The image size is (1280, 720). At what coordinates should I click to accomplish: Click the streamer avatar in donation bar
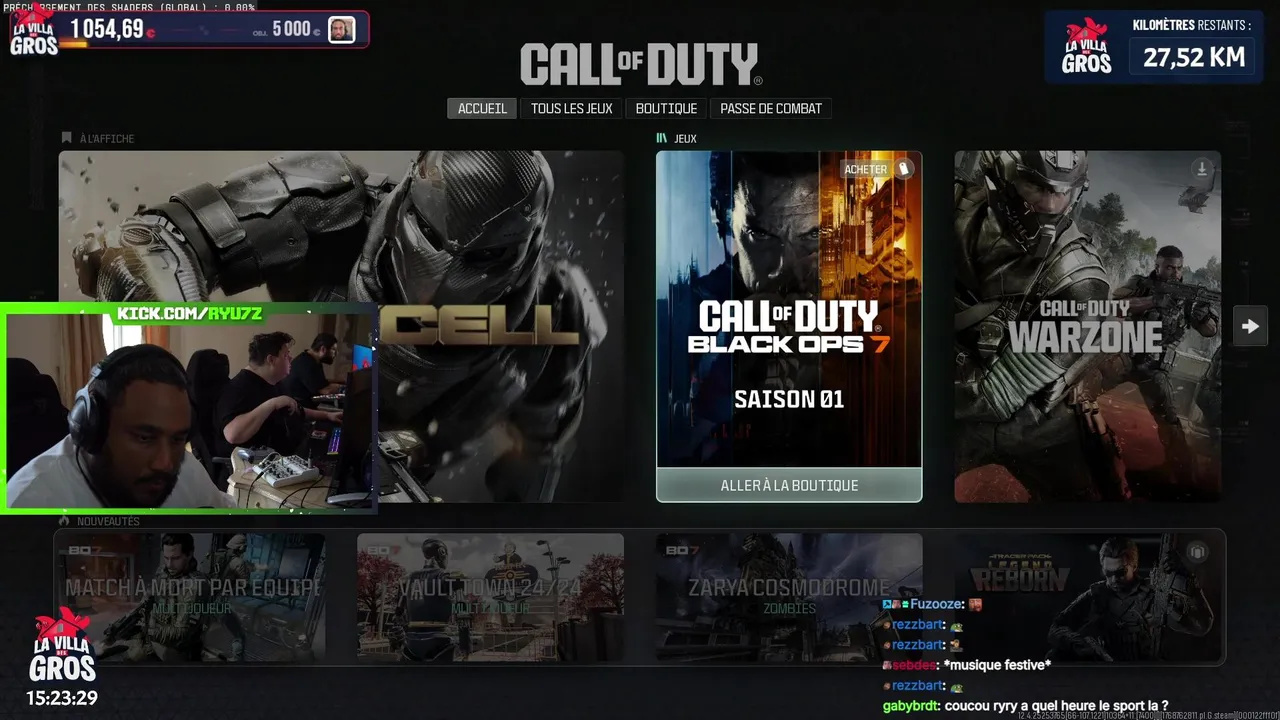(341, 29)
